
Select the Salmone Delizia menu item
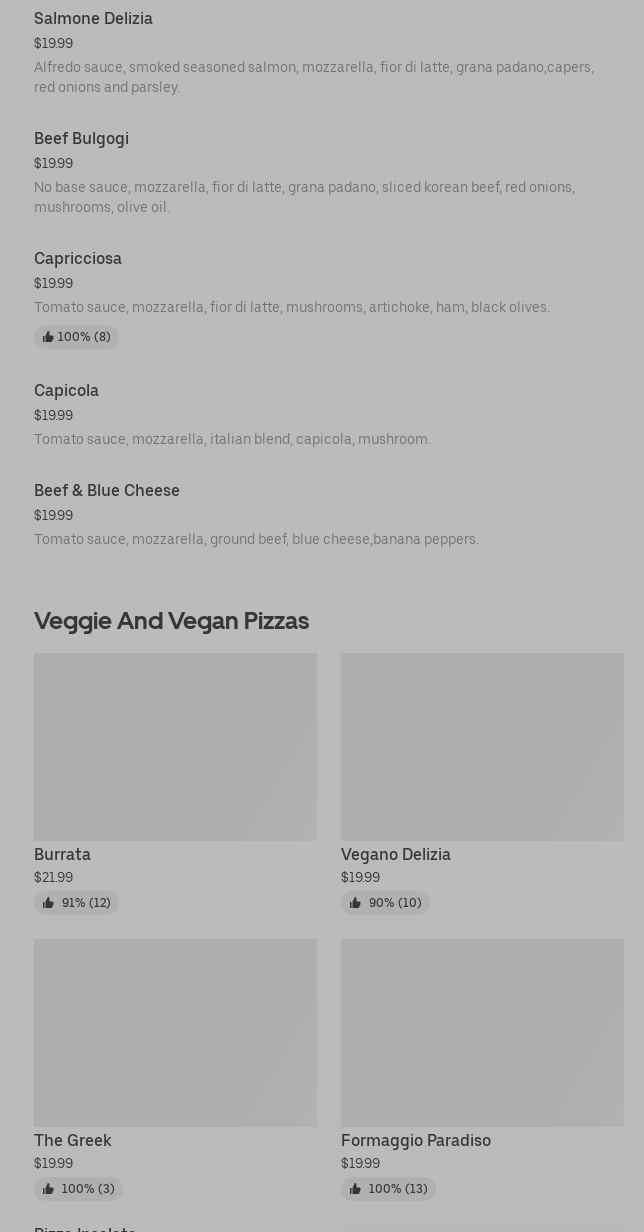click(x=322, y=52)
